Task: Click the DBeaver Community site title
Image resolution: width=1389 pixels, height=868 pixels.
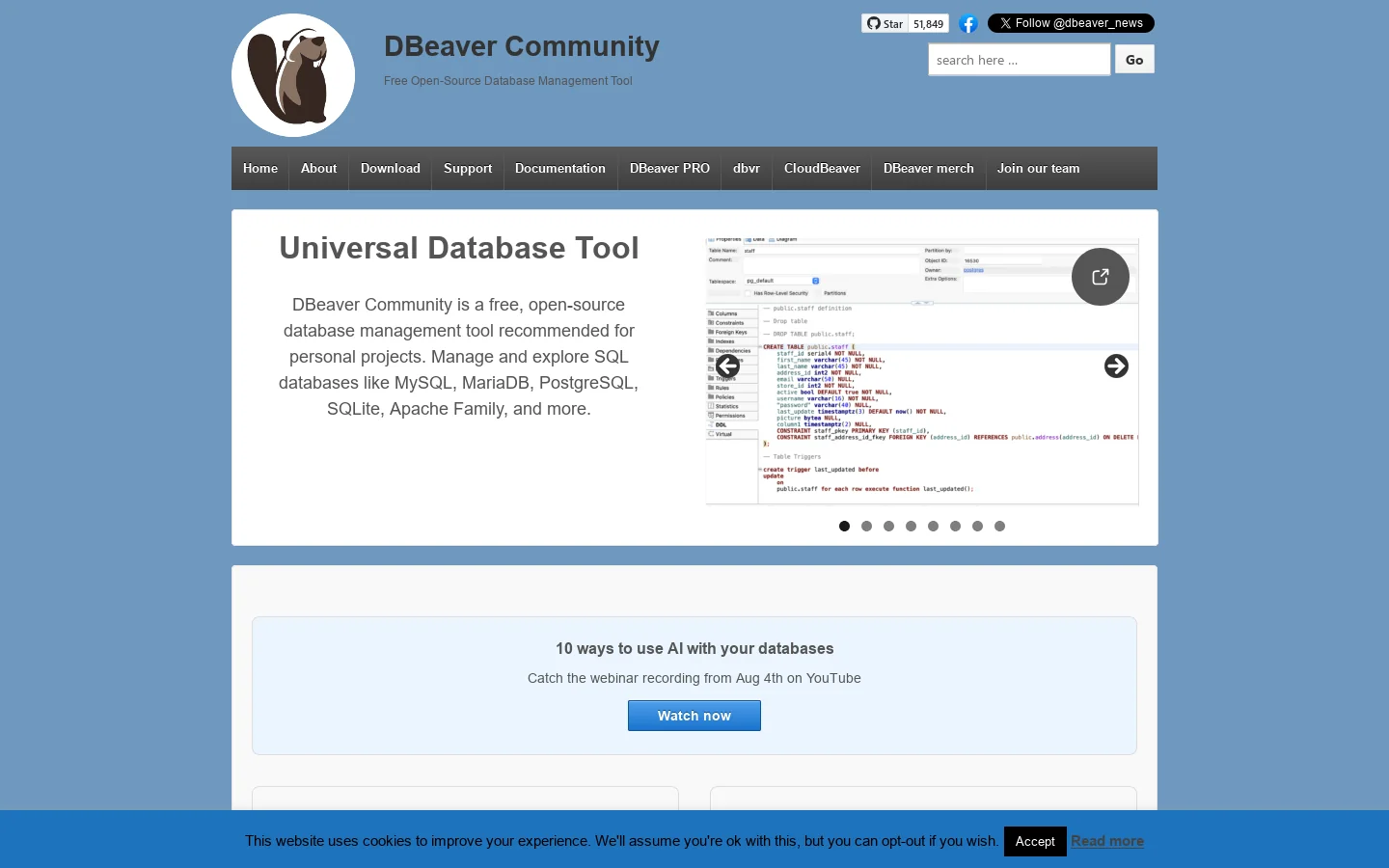Action: (522, 46)
